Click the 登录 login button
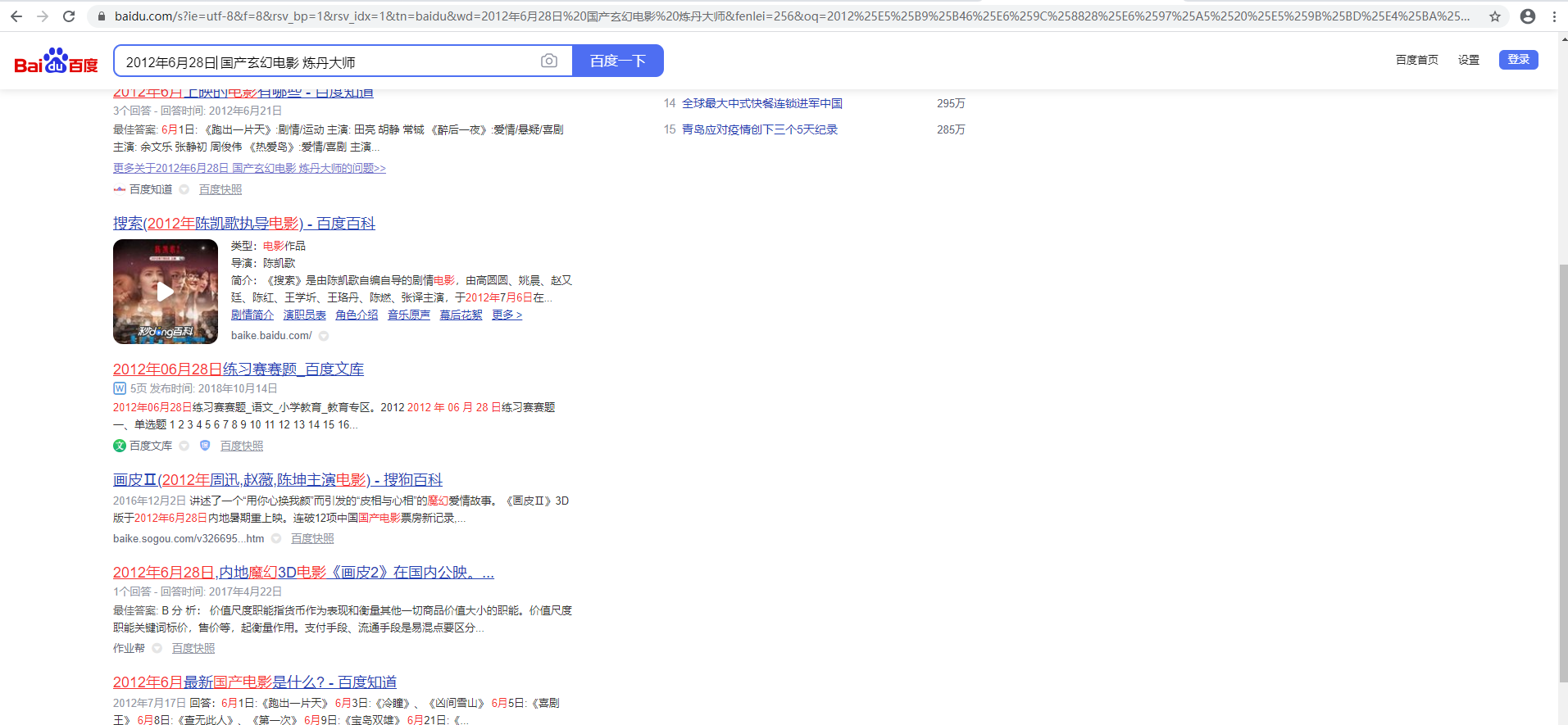Viewport: 1568px width, 725px height. coord(1519,60)
